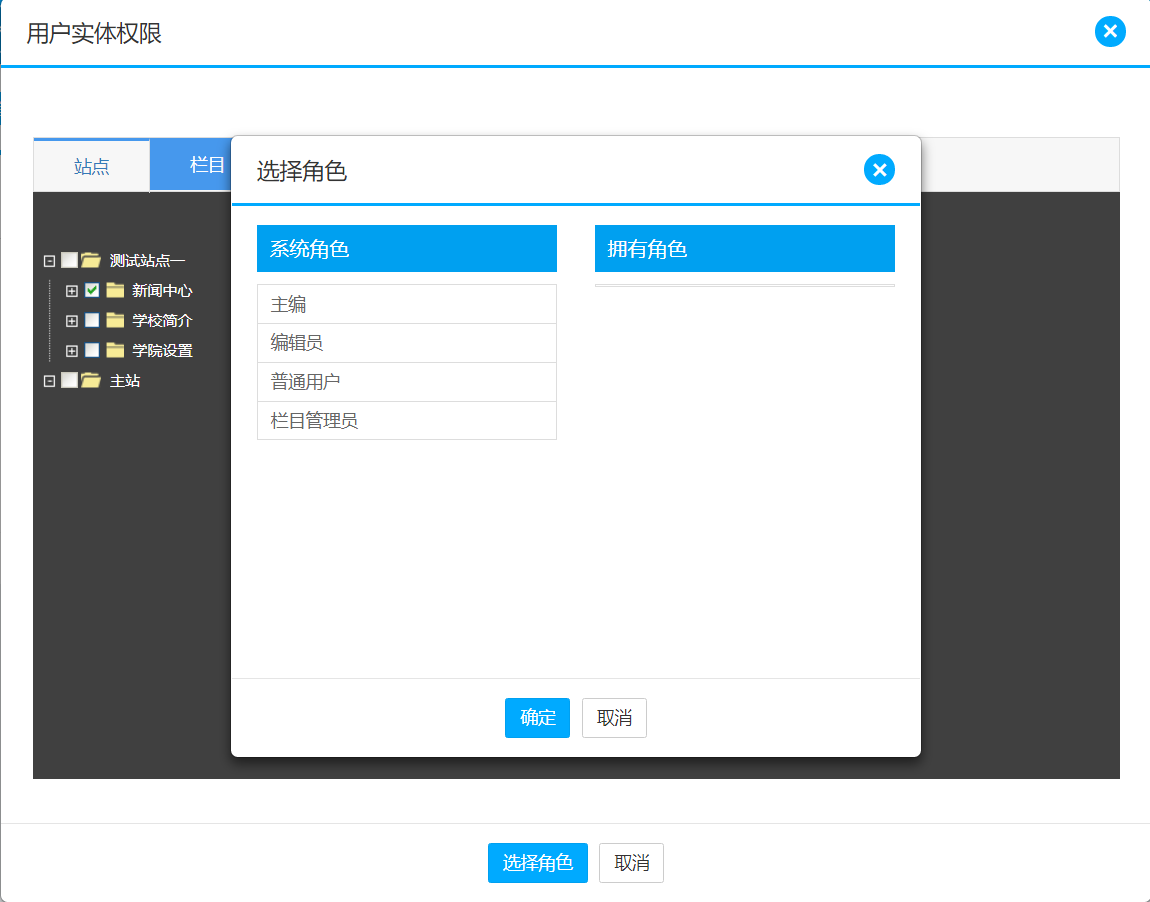Screen dimensions: 1150x902
Task: Click the folder icon beside 新闻中心
Action: tap(115, 291)
